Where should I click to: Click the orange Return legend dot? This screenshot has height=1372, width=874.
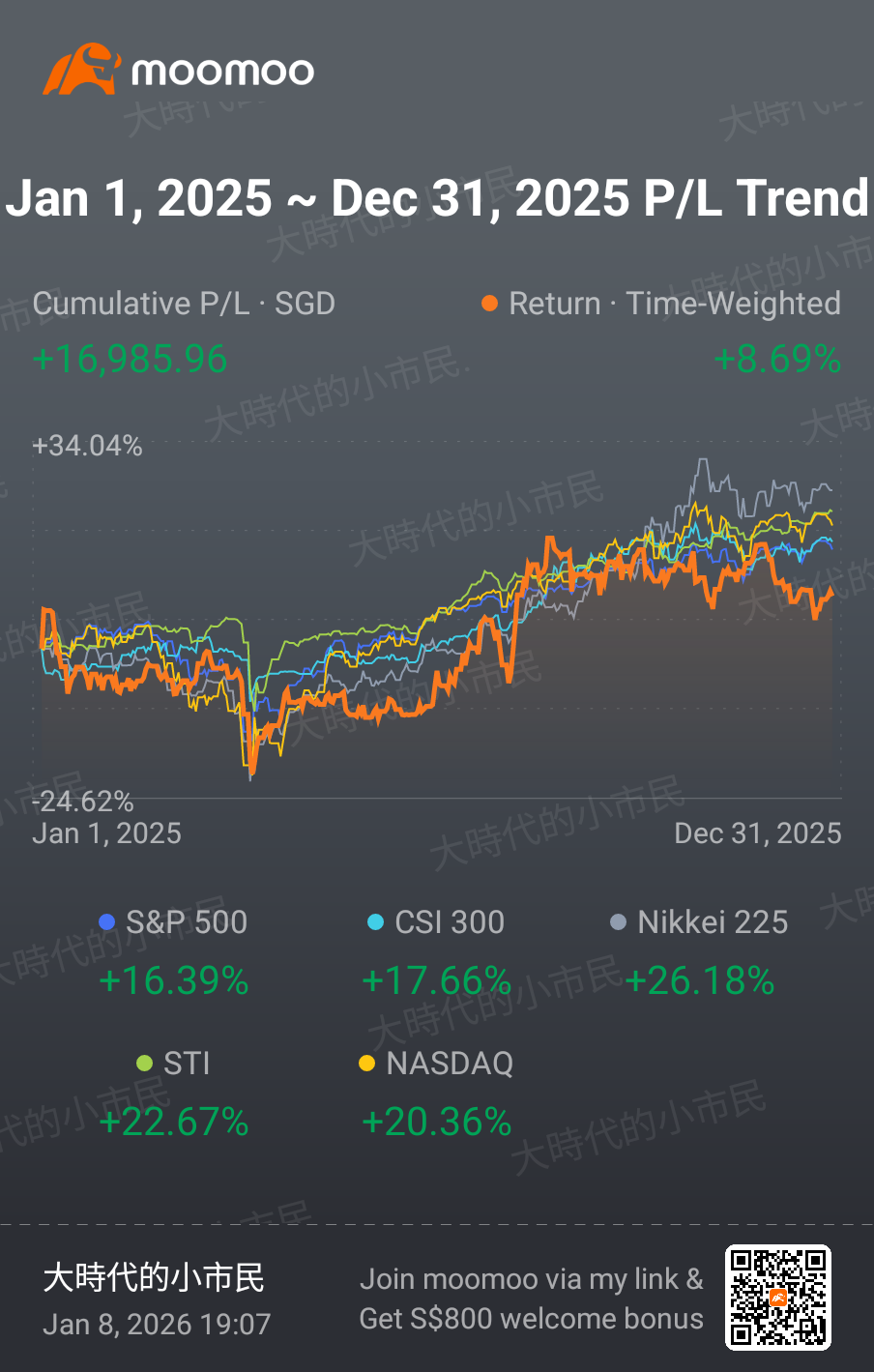pos(489,304)
